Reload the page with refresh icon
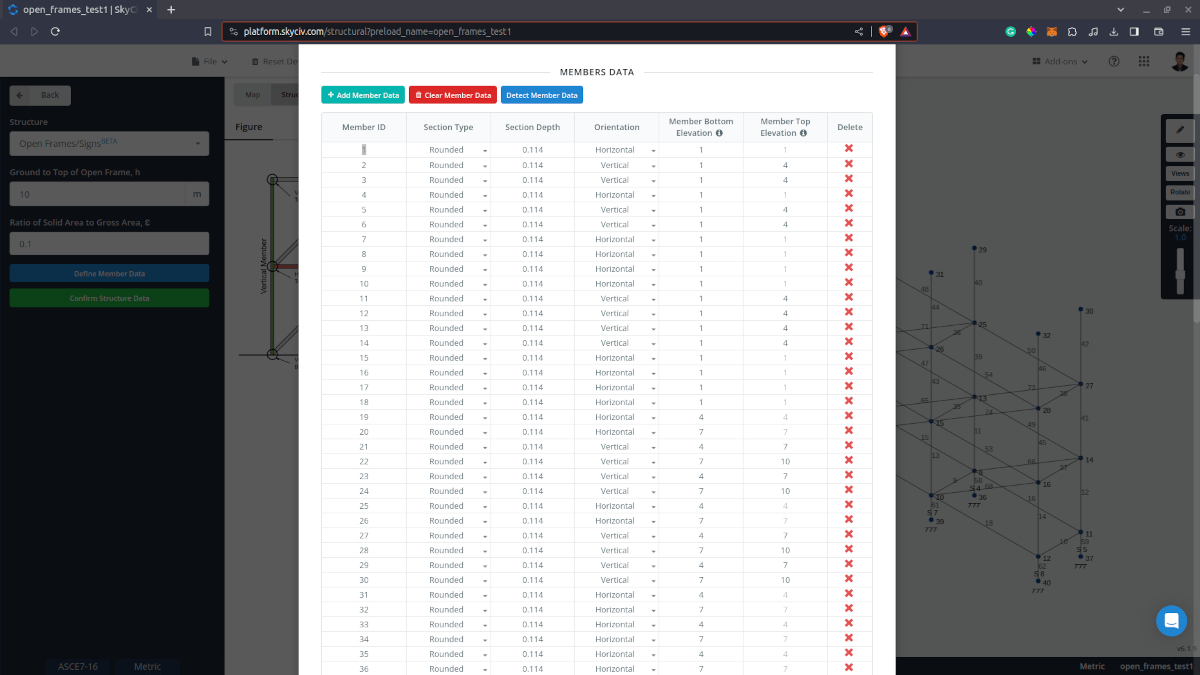The width and height of the screenshot is (1200, 675). pos(55,31)
